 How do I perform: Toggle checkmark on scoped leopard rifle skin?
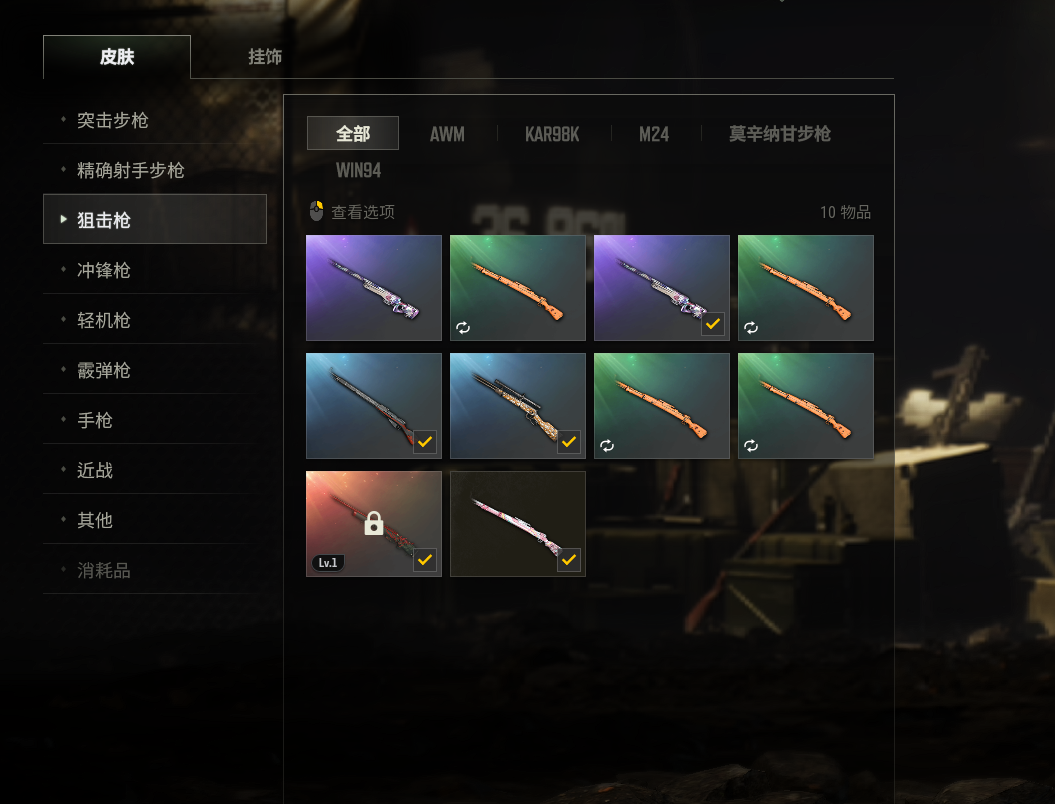(569, 441)
